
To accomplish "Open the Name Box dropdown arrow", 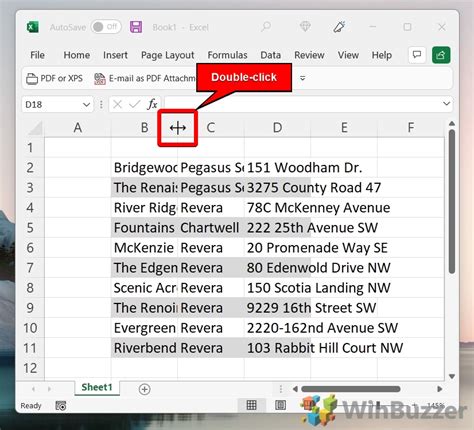I will 86,105.
